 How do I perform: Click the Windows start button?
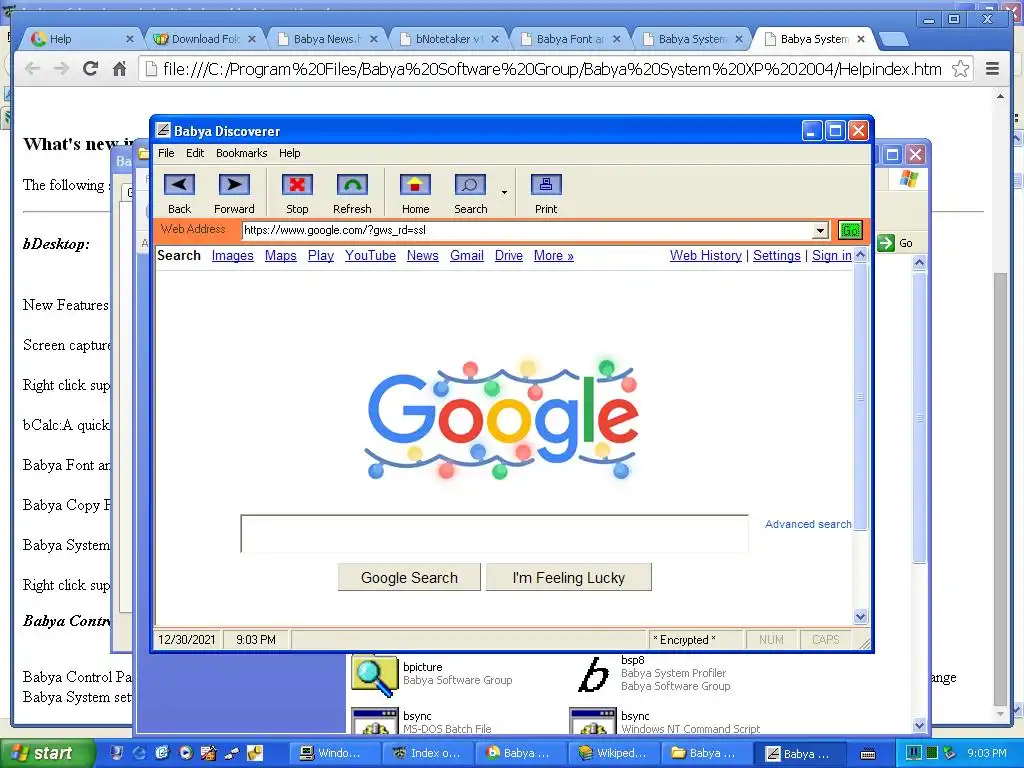[x=48, y=753]
